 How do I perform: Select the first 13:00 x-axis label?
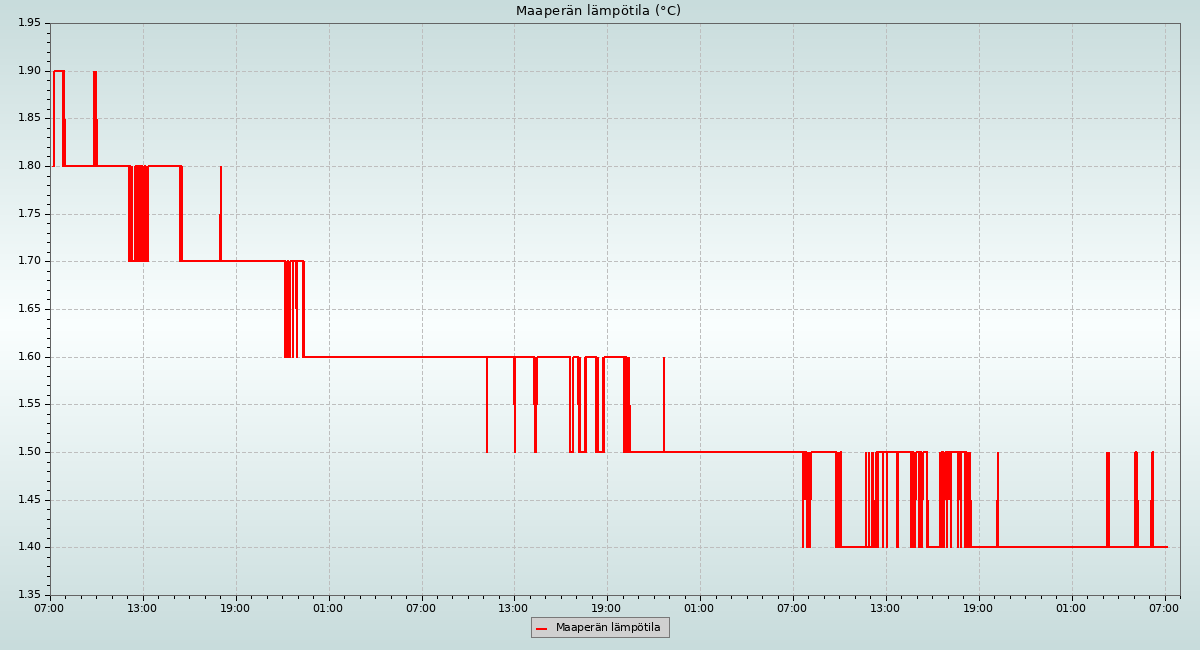point(143,608)
